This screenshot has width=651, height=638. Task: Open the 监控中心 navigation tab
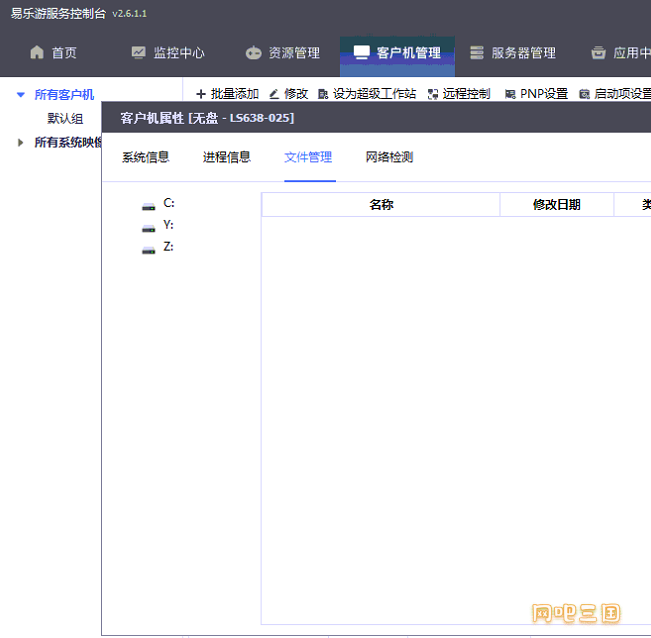168,53
